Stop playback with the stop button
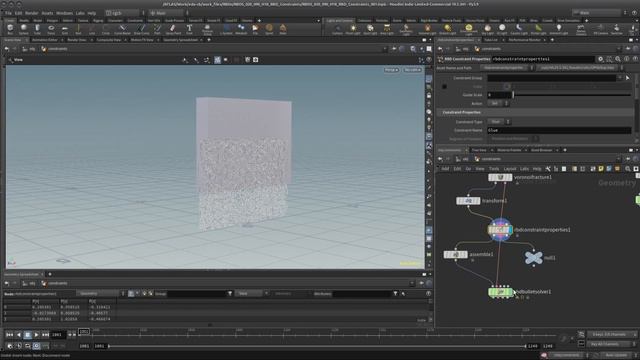The height and width of the screenshot is (360, 640). pos(27,335)
